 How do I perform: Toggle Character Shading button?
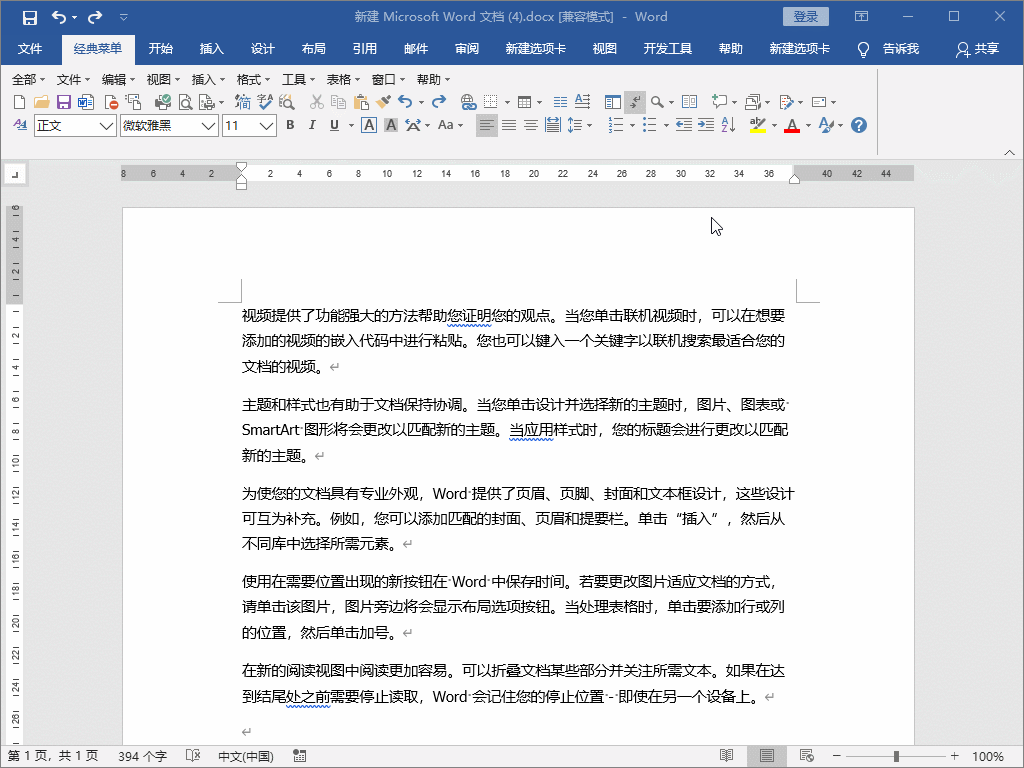[391, 125]
